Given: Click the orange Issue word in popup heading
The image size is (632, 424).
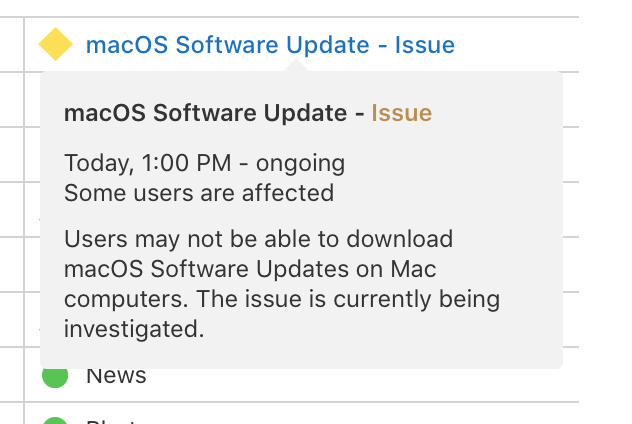Looking at the screenshot, I should point(401,113).
